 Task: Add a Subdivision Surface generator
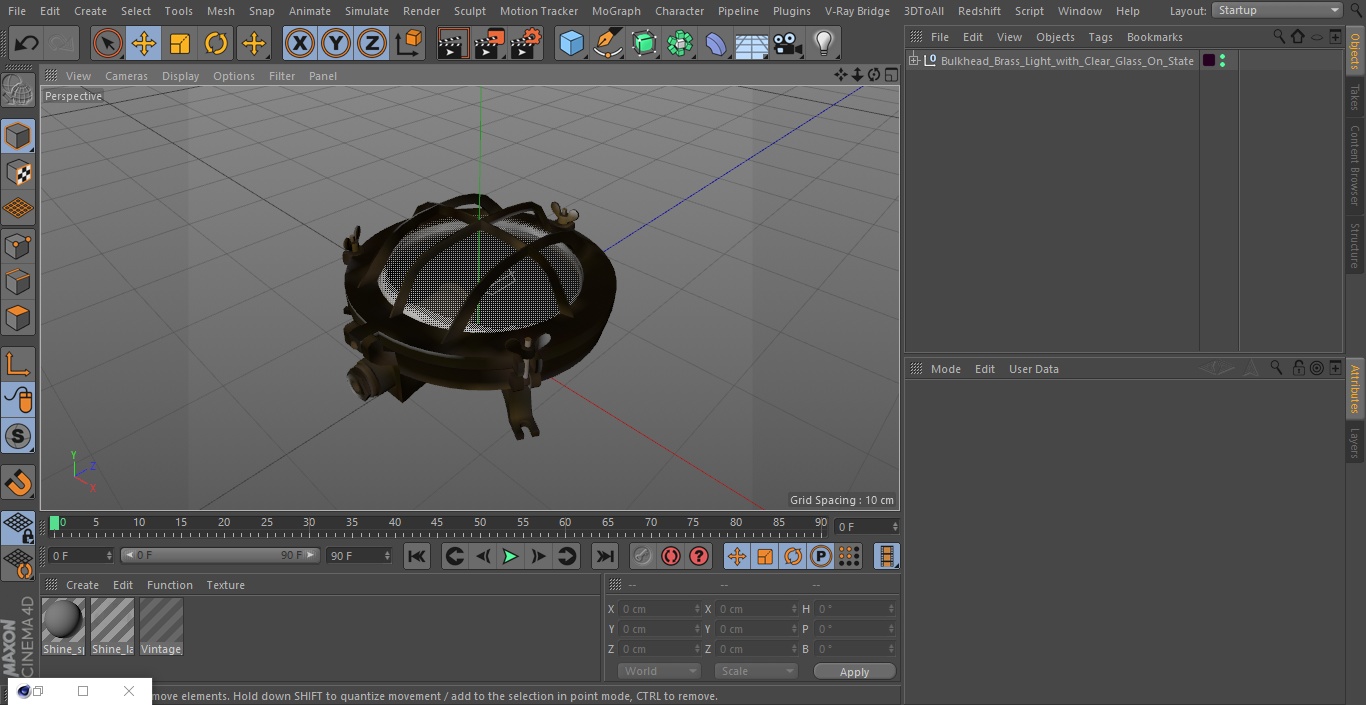click(644, 43)
